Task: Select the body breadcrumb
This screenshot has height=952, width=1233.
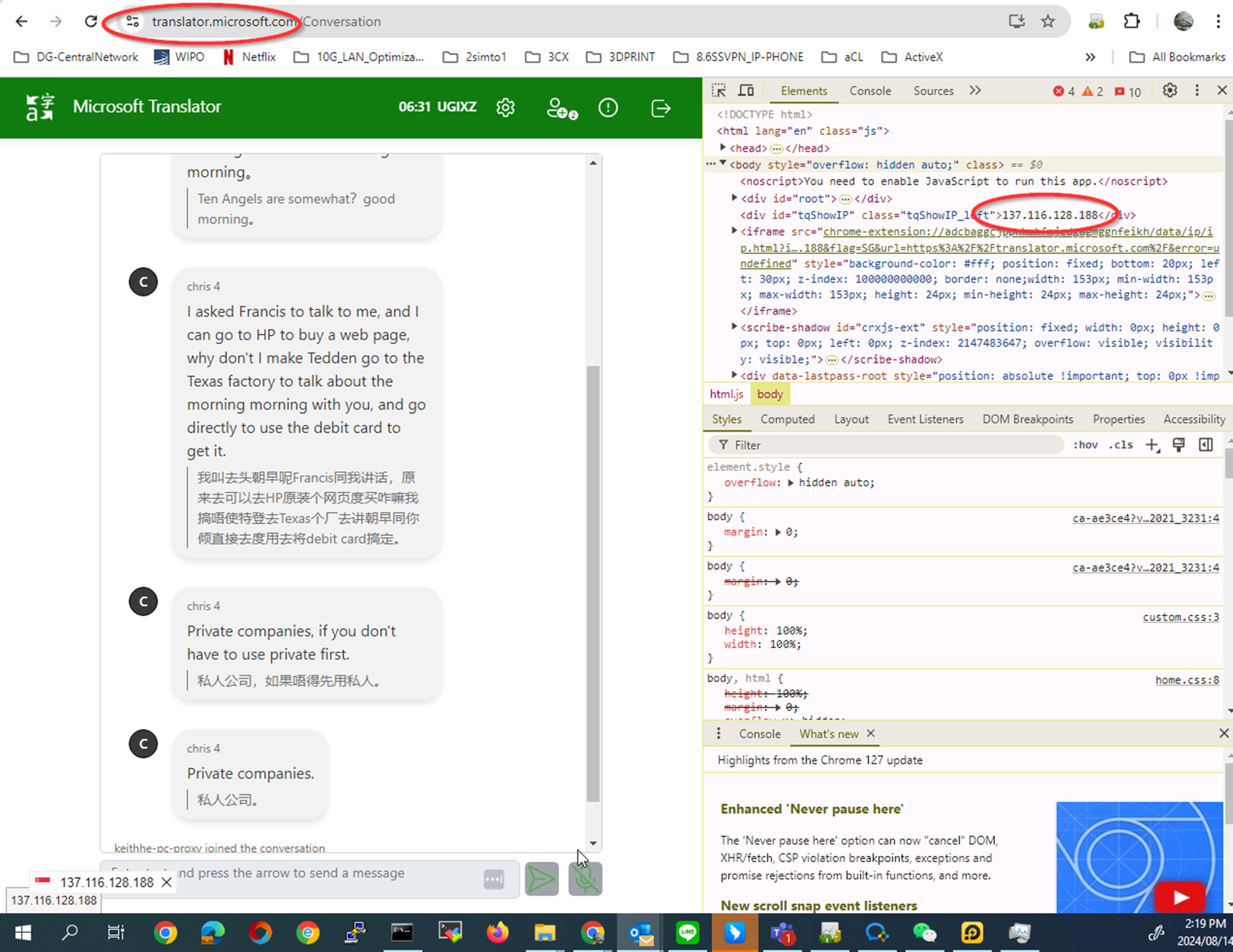Action: (770, 394)
